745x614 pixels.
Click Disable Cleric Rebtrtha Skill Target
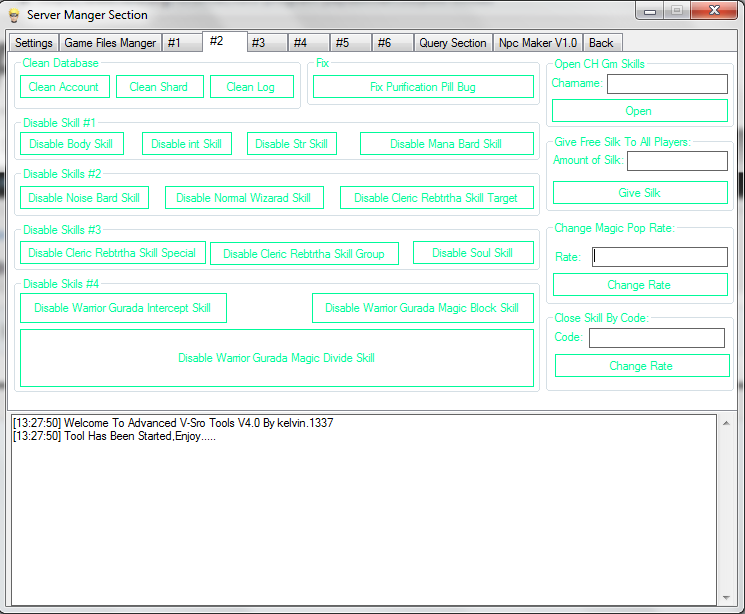tap(437, 198)
